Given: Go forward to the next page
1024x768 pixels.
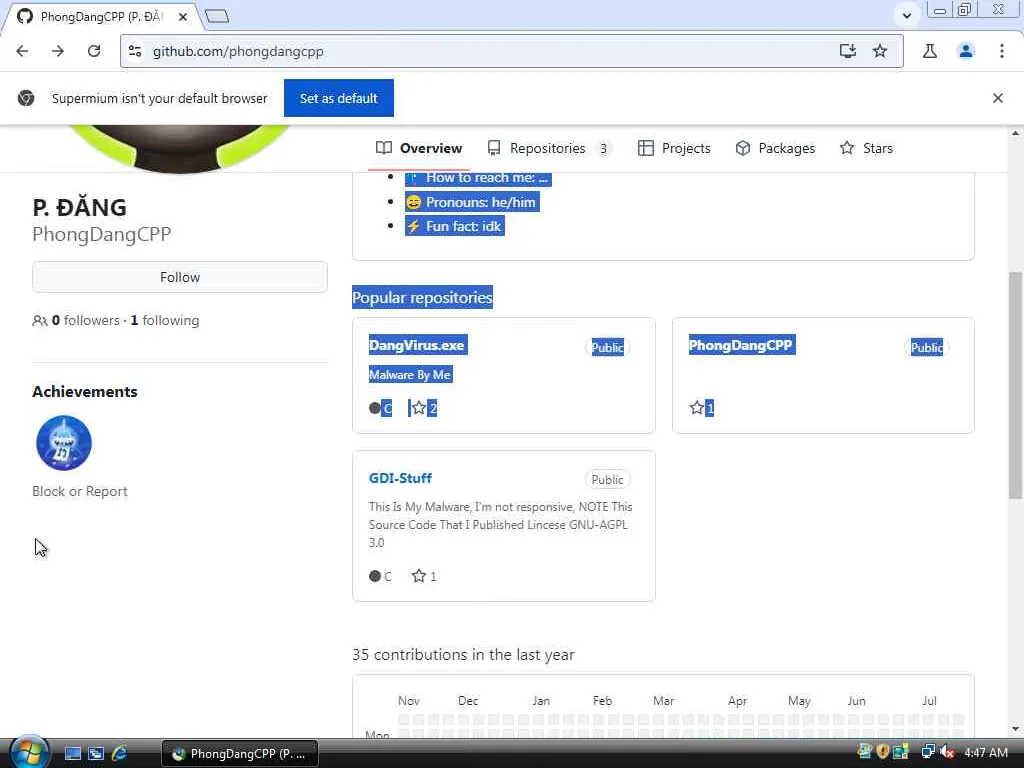Looking at the screenshot, I should tap(58, 51).
